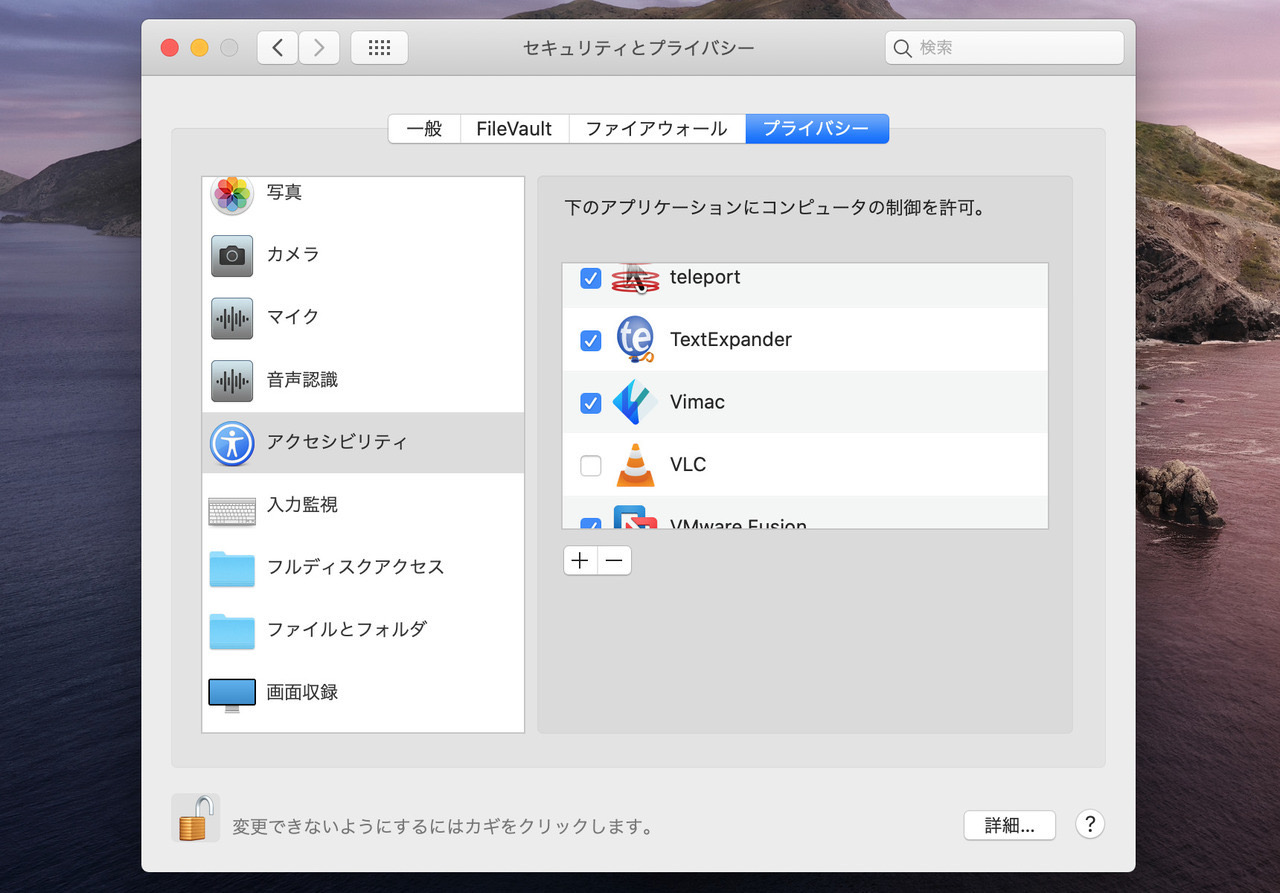Open フルディスクアクセス folder icon

232,568
